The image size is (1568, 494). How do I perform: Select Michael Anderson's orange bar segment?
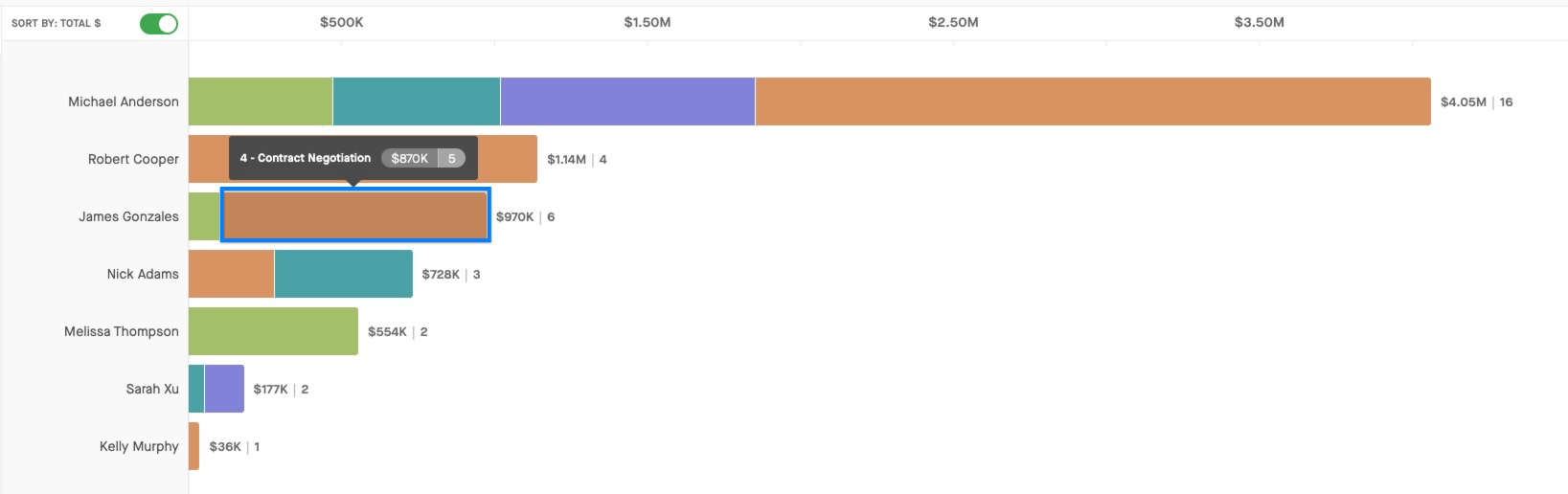(x=1093, y=101)
